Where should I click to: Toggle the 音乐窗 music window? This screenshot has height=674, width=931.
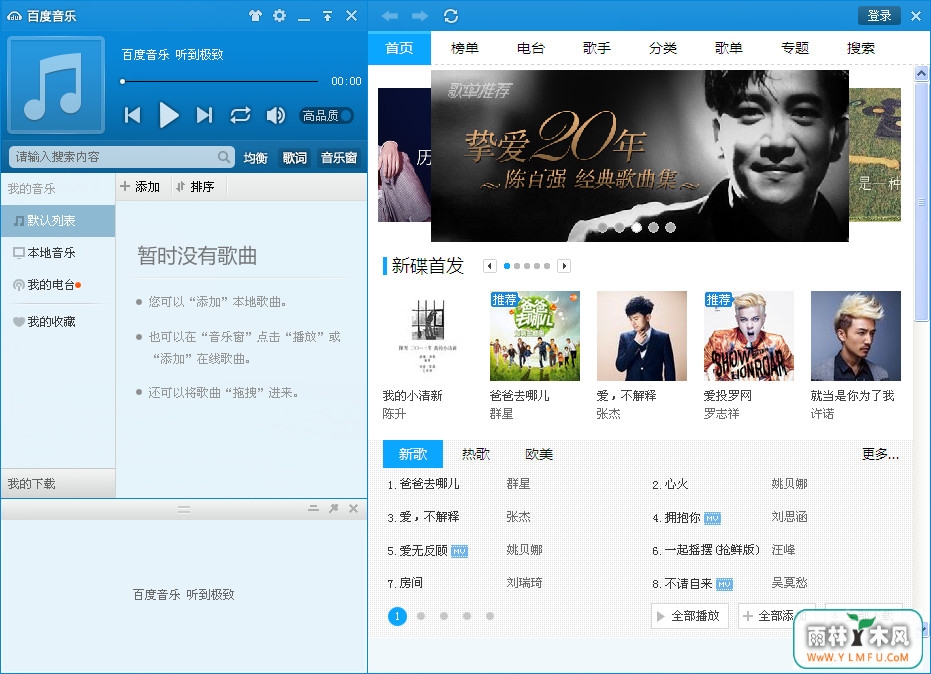coord(339,158)
